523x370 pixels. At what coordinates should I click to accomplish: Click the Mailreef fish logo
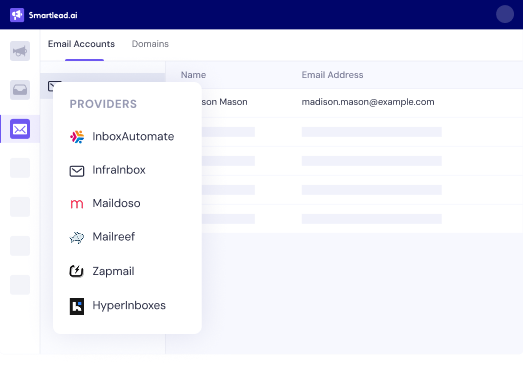77,237
